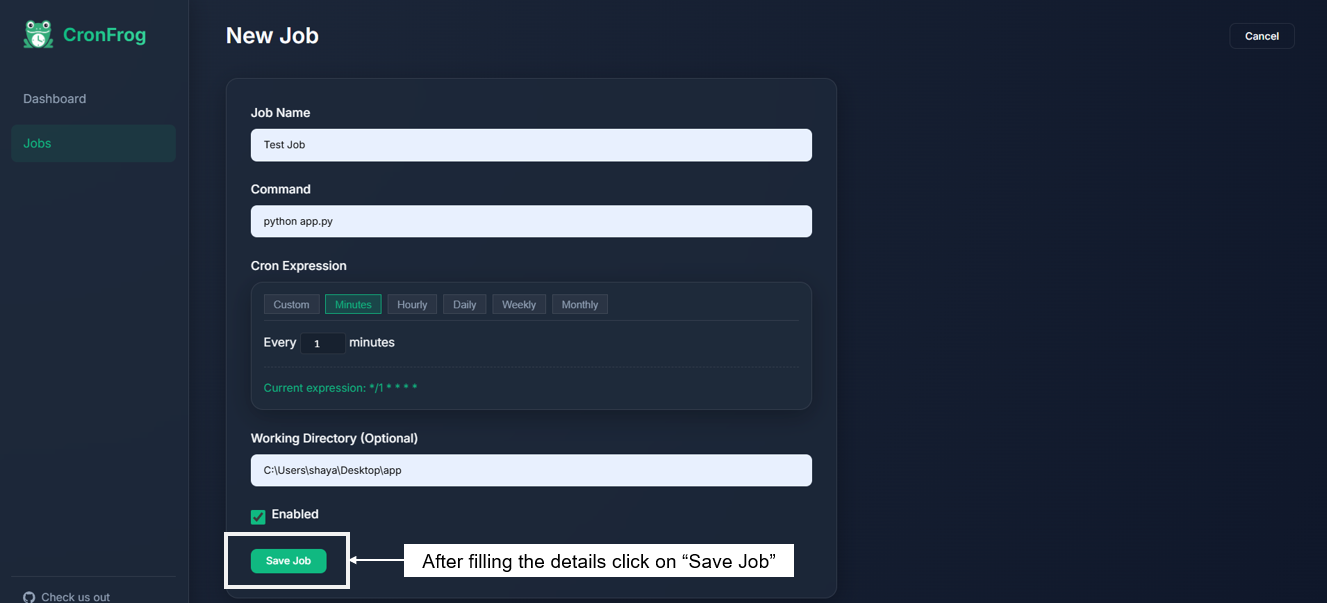Click the Cron Expression label
This screenshot has height=603, width=1327.
pyautogui.click(x=299, y=266)
